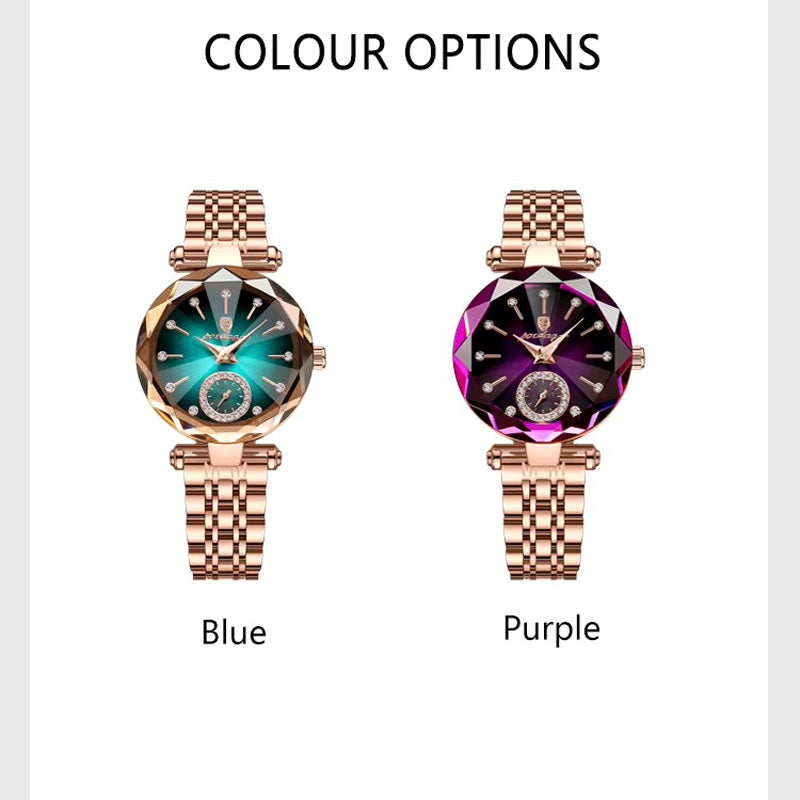Click the center hands of purple watch
This screenshot has width=800, height=800.
click(x=542, y=354)
